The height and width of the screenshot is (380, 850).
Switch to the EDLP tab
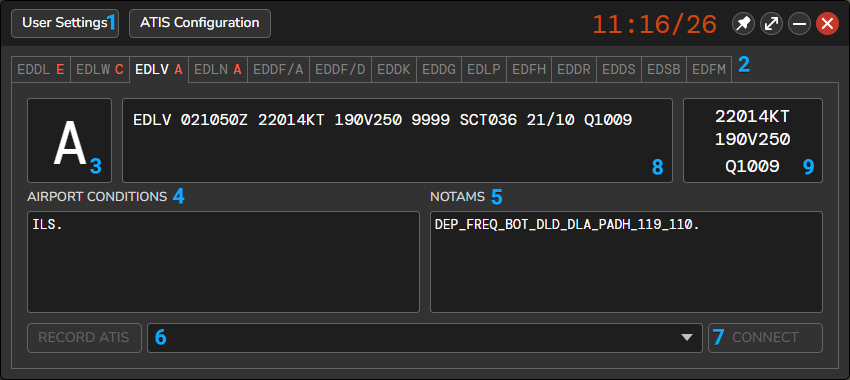click(x=484, y=70)
